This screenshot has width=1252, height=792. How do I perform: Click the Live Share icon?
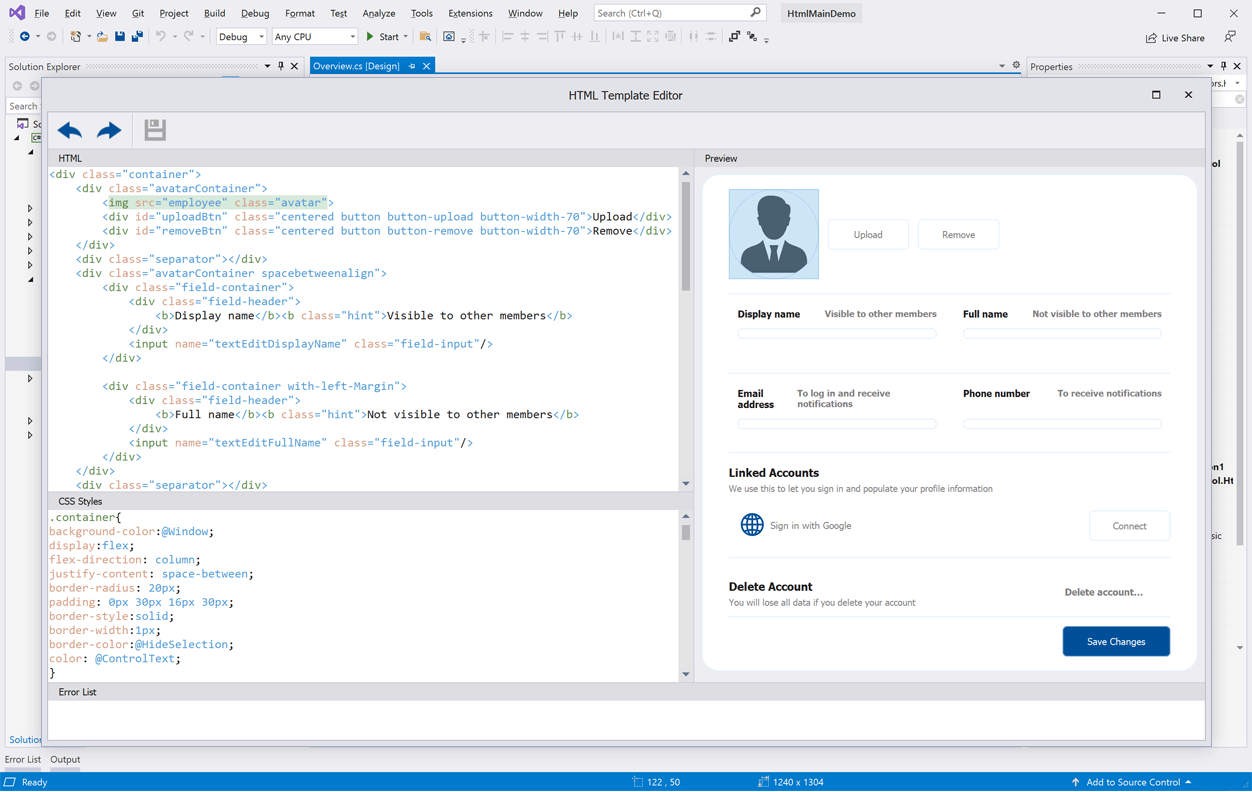click(1151, 38)
